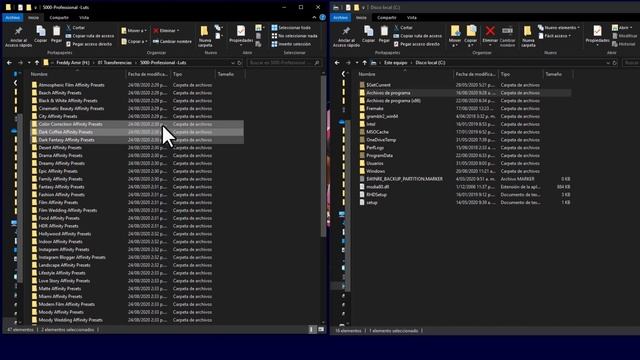Viewport: 640px width, 360px height.
Task: Open help icon in left window
Action: [x=322, y=18]
